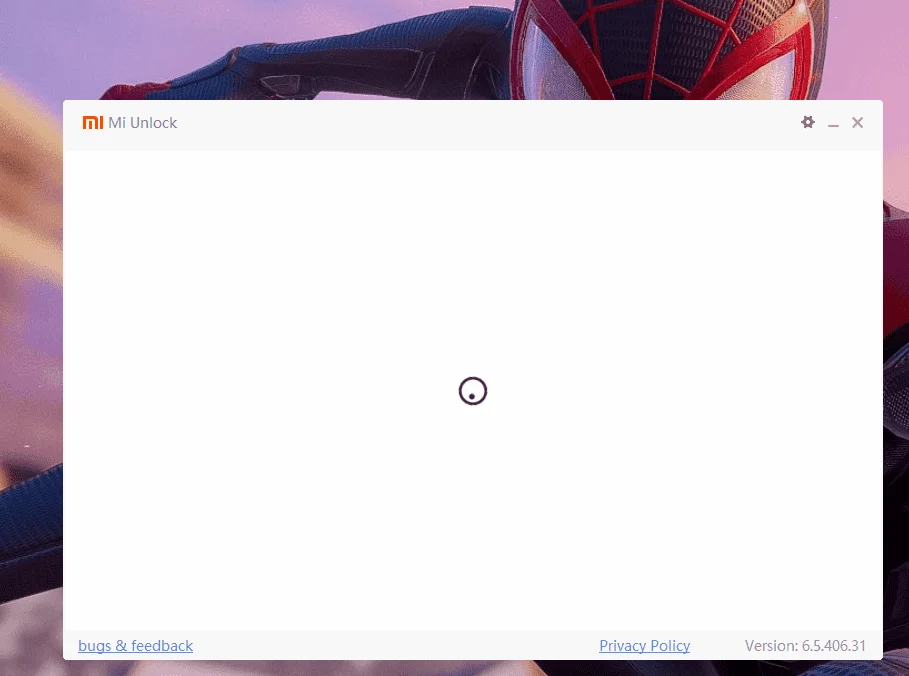The image size is (909, 676).
Task: Open the bugs & feedback link
Action: coord(136,646)
